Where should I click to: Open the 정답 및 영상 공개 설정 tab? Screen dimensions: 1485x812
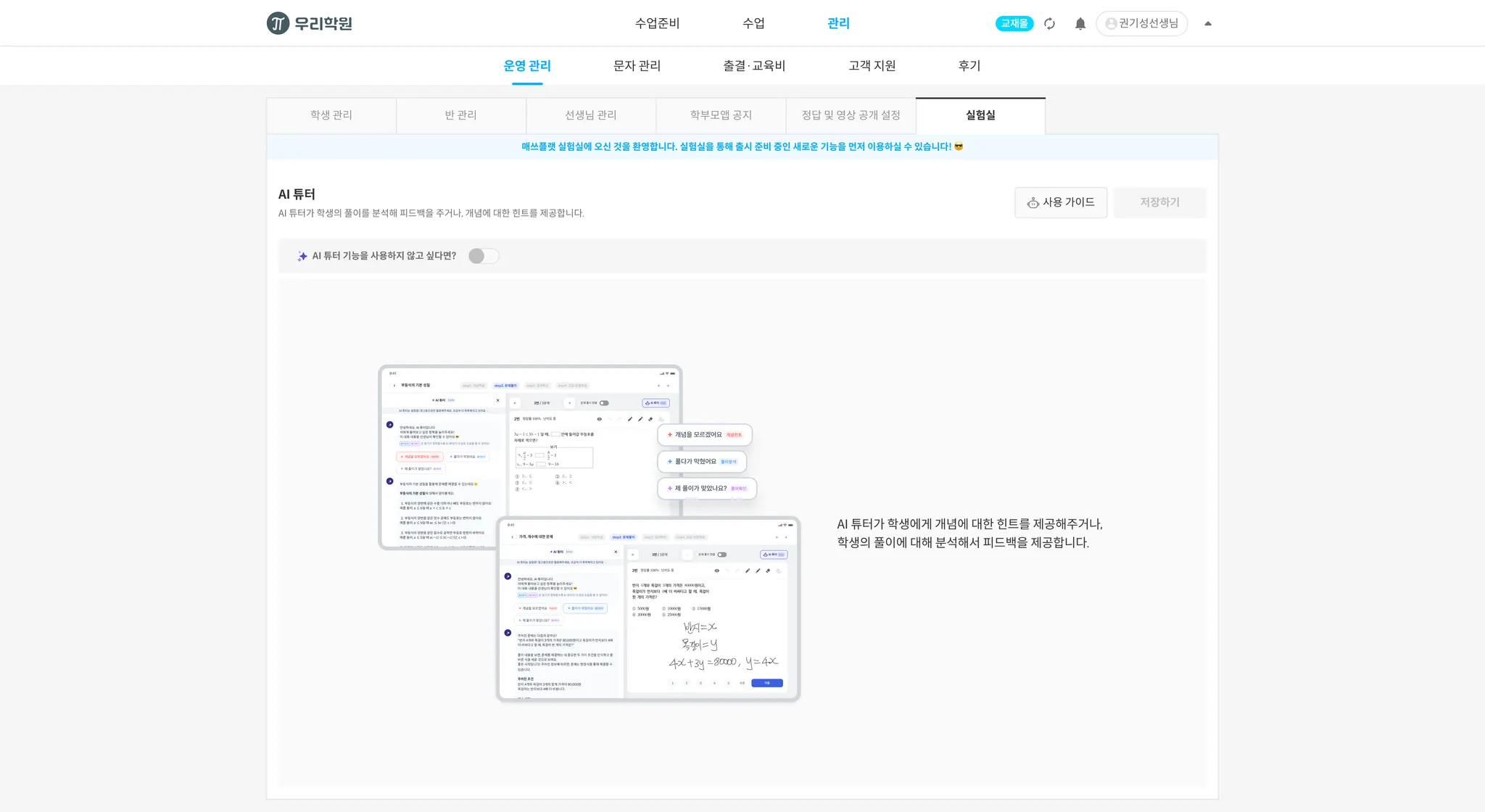click(851, 115)
